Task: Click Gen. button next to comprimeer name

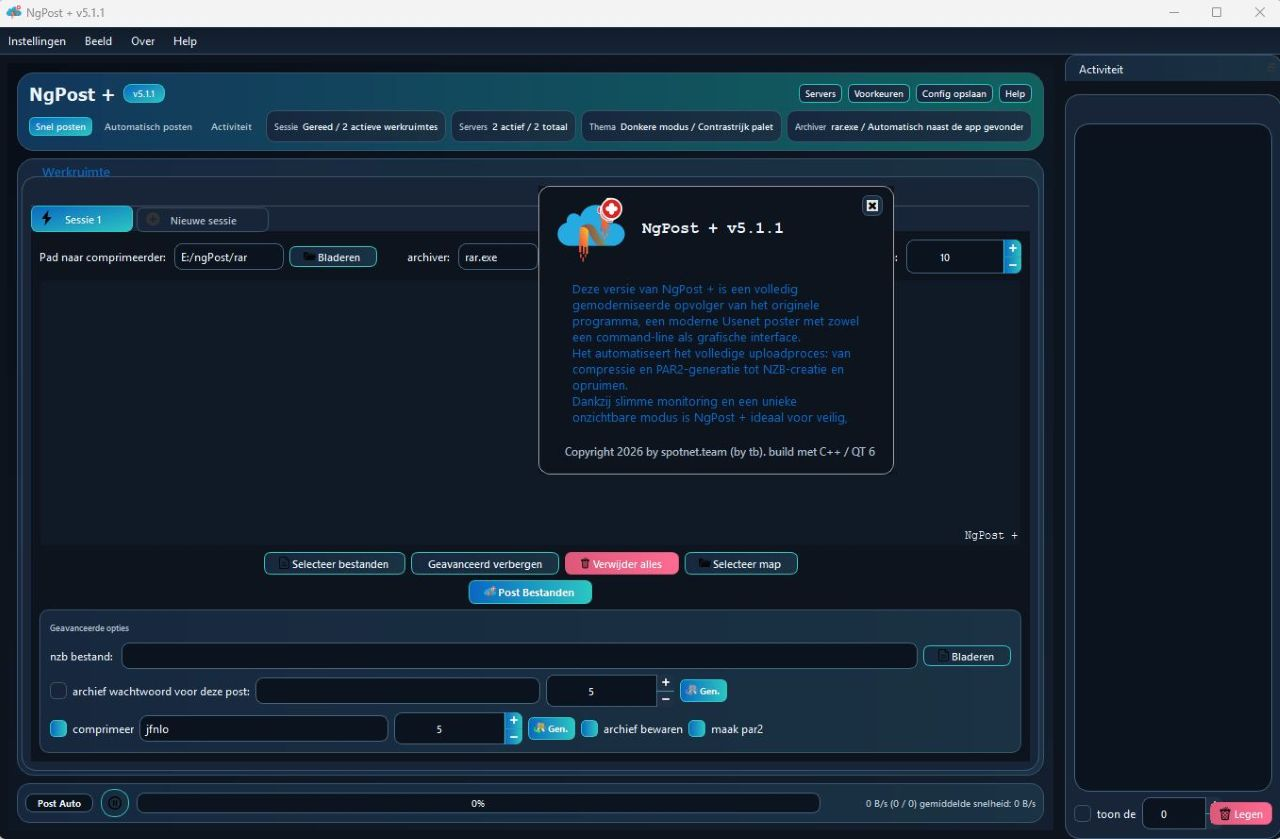Action: click(551, 729)
